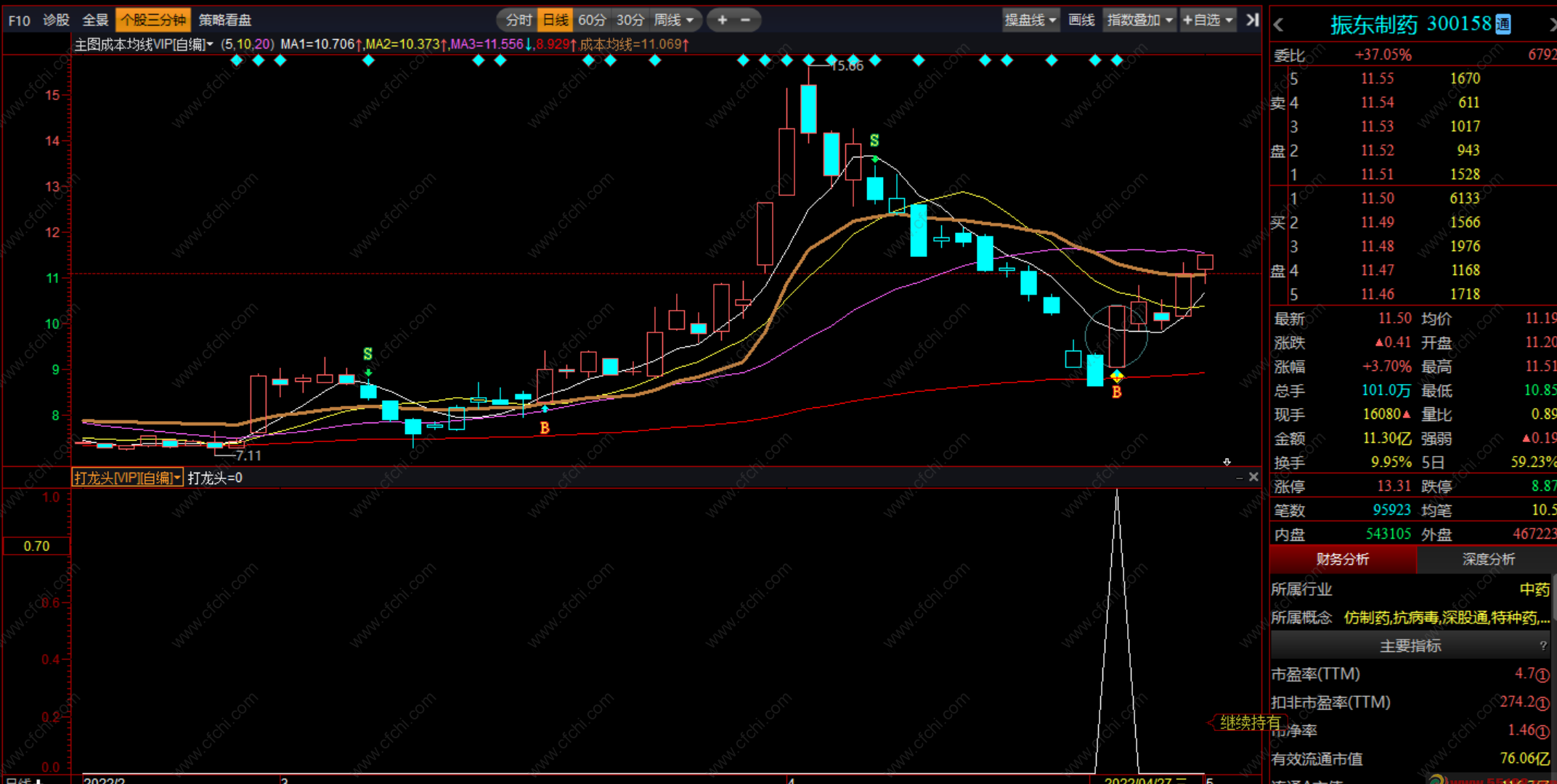
Task: Switch to 深度分析 tab
Action: pos(1488,559)
